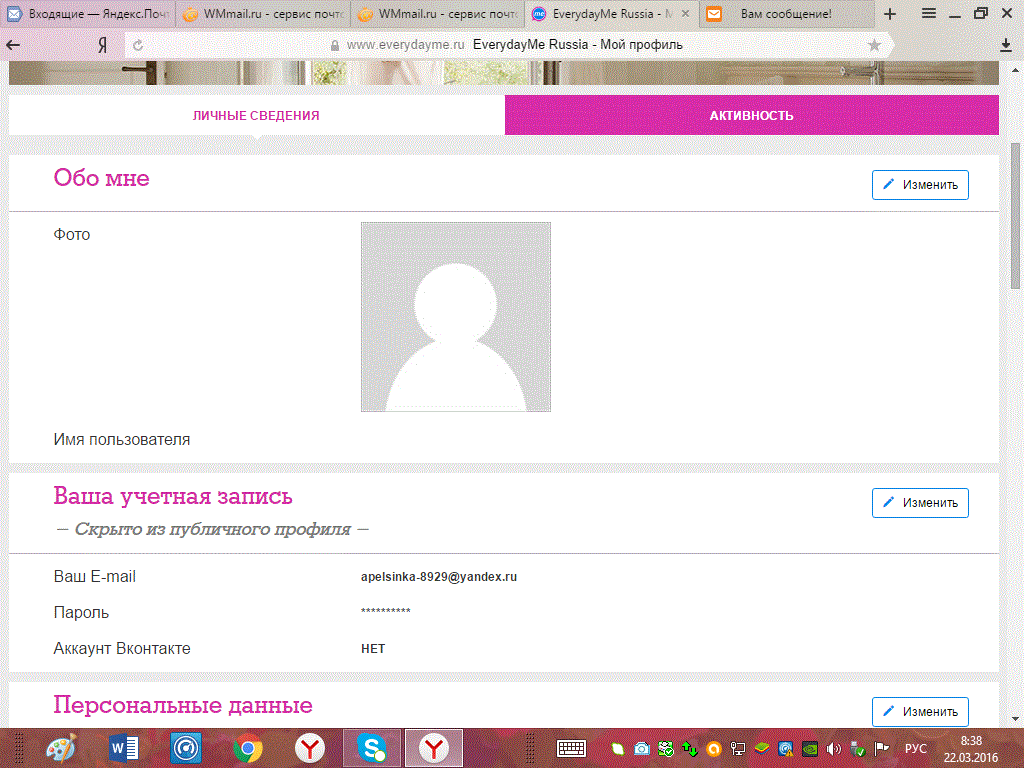Click the Пароль label

coord(81,613)
